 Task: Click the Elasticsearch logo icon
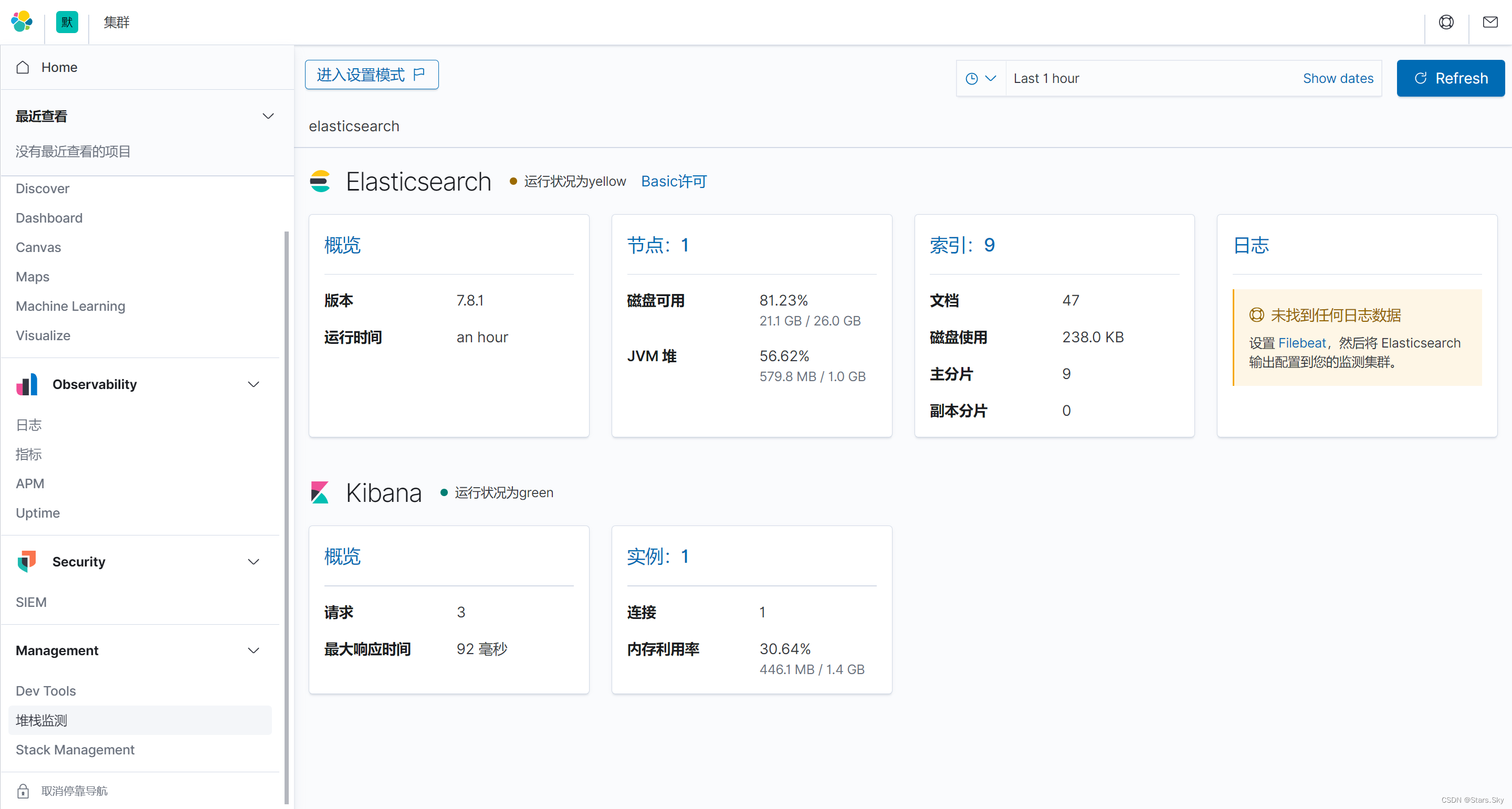(320, 182)
